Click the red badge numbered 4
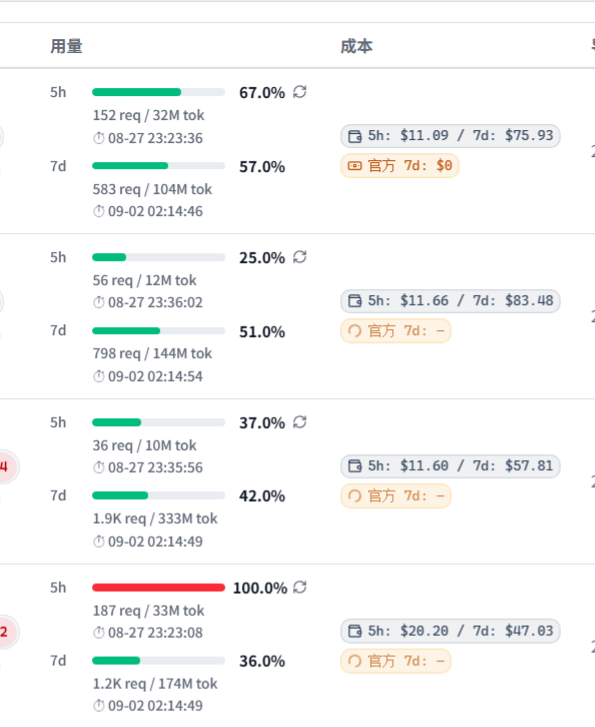The width and height of the screenshot is (595, 727). click(6, 466)
